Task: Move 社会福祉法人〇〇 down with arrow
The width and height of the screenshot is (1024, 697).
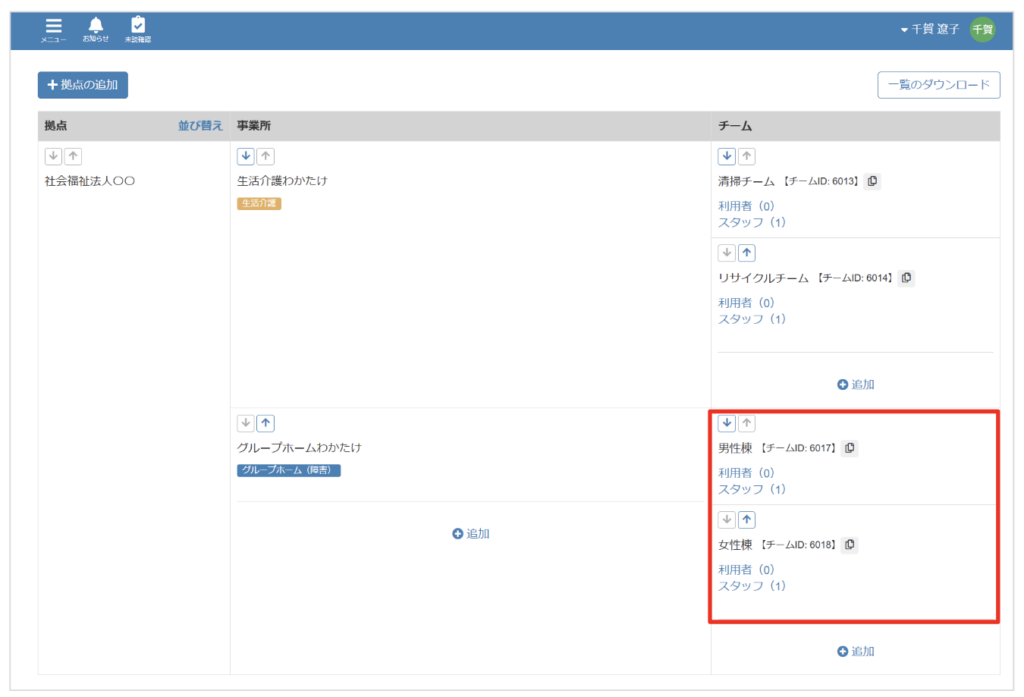Action: tap(54, 156)
